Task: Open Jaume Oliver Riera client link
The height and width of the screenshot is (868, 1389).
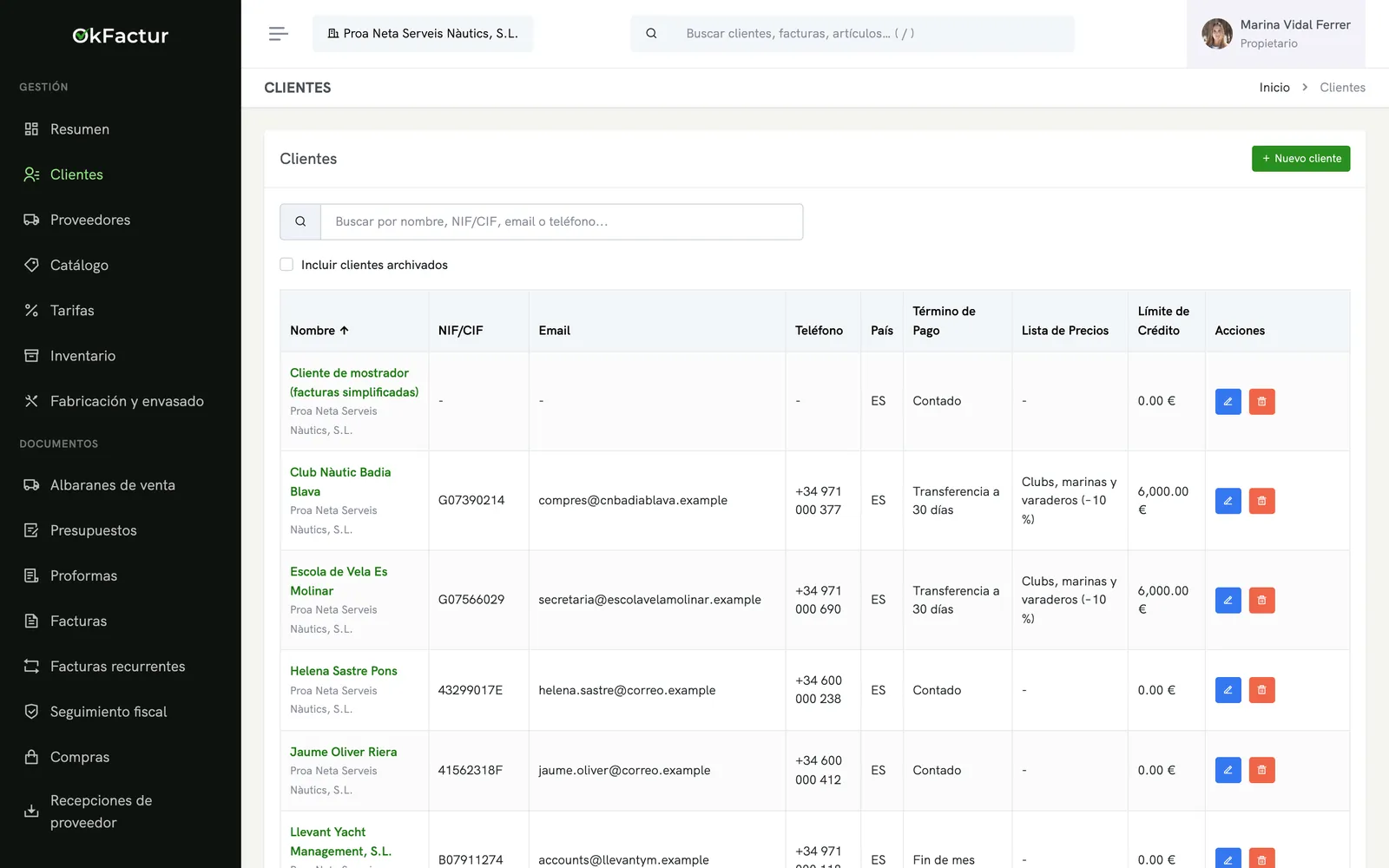Action: tap(344, 752)
